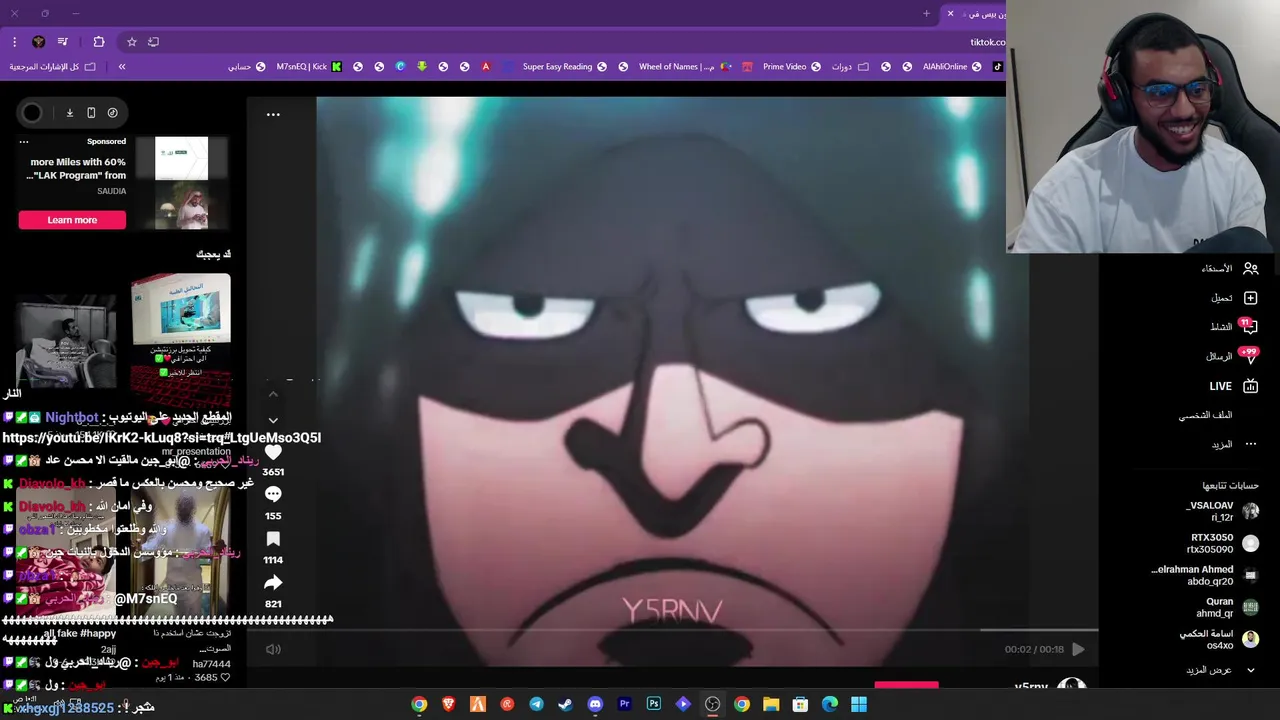Open the Wheel of Names bookmark
The height and width of the screenshot is (720, 1280).
tap(684, 67)
